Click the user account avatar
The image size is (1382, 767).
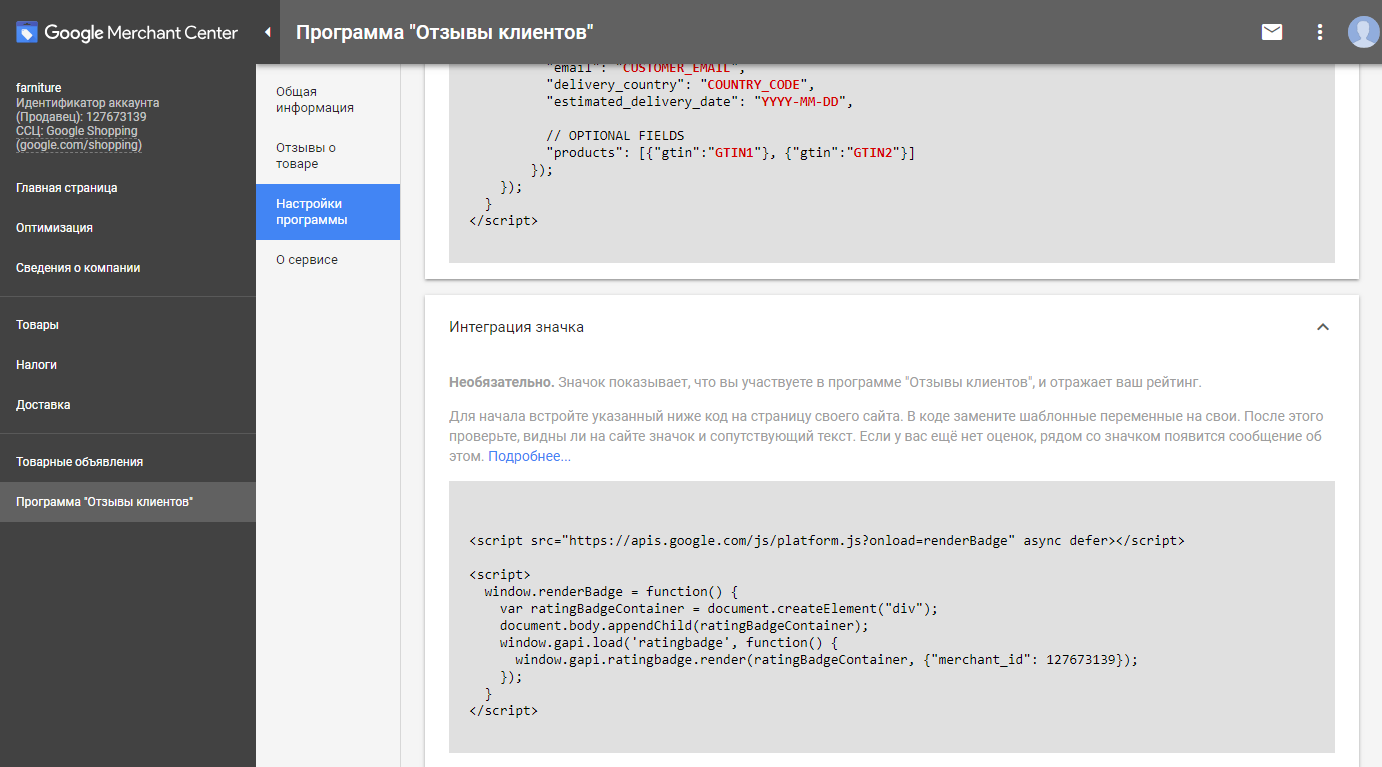1362,32
